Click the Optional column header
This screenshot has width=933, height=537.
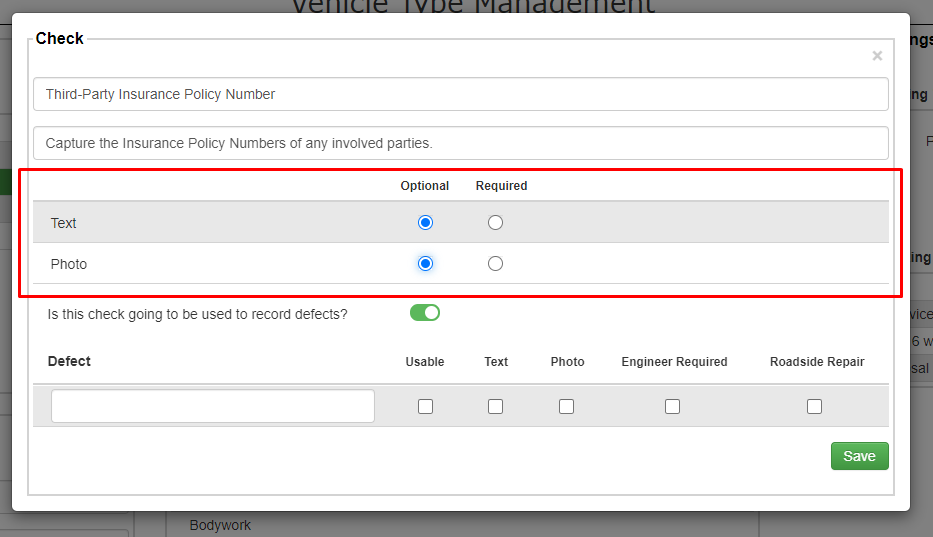424,186
